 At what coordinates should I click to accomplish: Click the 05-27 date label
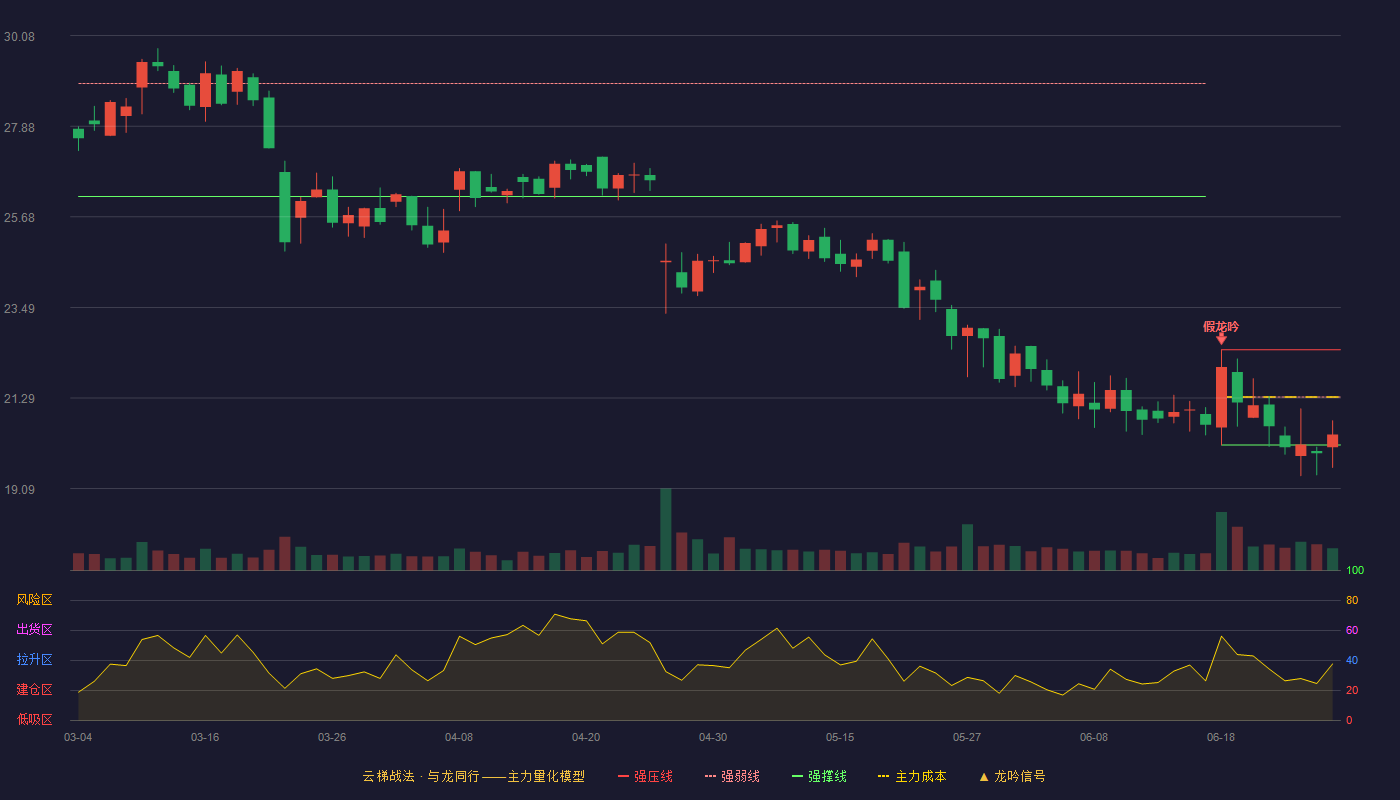(x=967, y=737)
